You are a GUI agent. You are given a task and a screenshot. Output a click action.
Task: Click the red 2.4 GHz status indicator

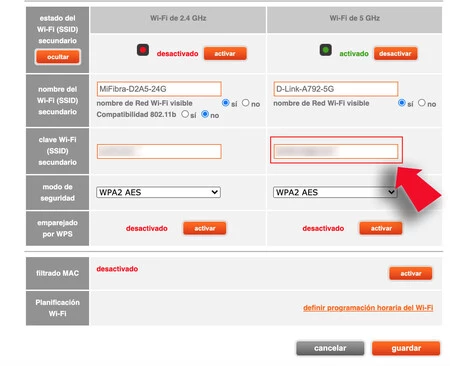click(x=143, y=50)
